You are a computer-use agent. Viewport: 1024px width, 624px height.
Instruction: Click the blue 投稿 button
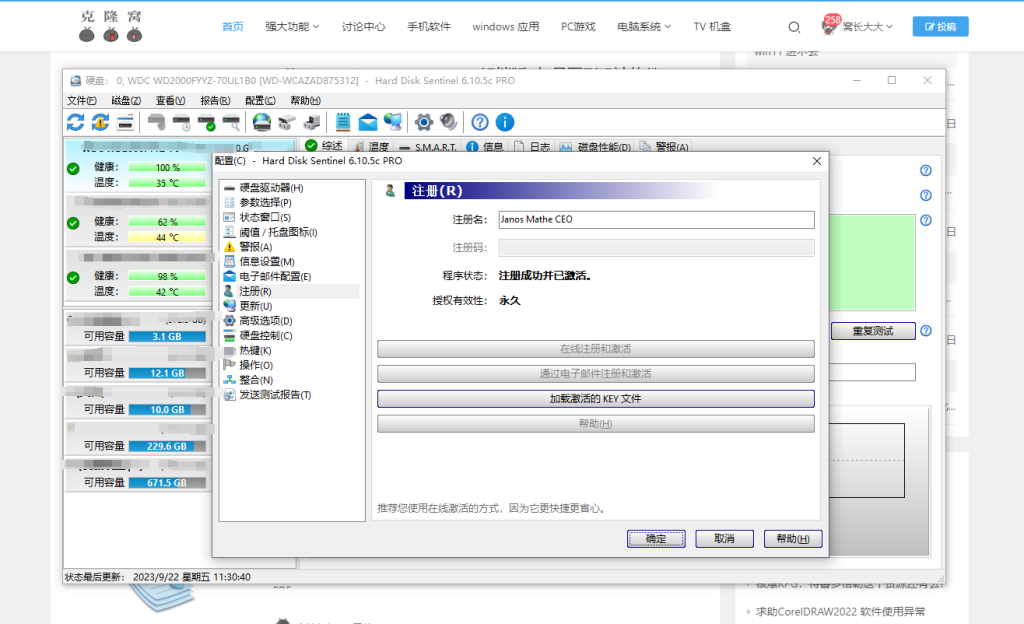coord(940,27)
